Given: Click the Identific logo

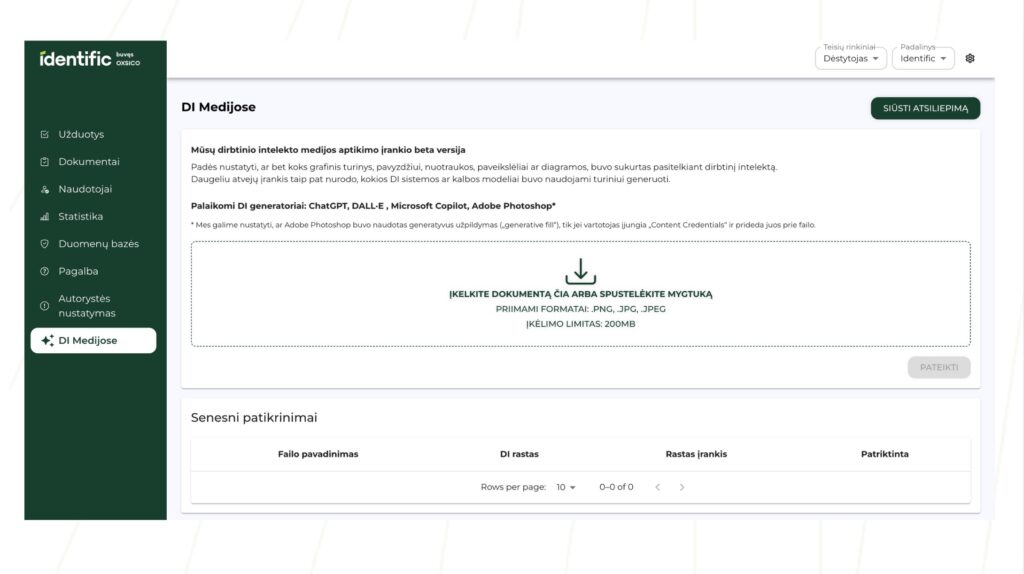Looking at the screenshot, I should [75, 58].
